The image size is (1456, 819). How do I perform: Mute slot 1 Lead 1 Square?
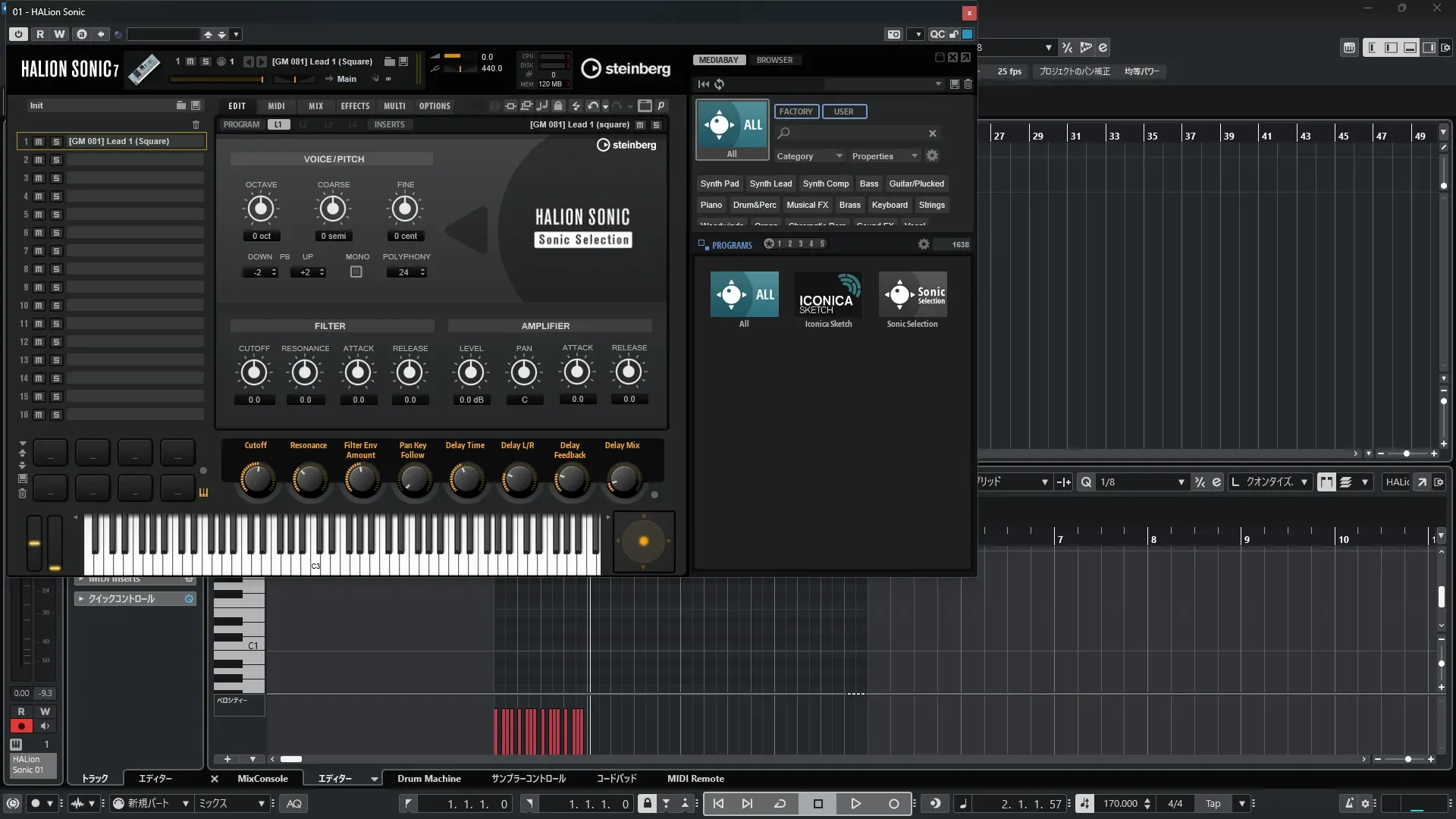pyautogui.click(x=39, y=142)
